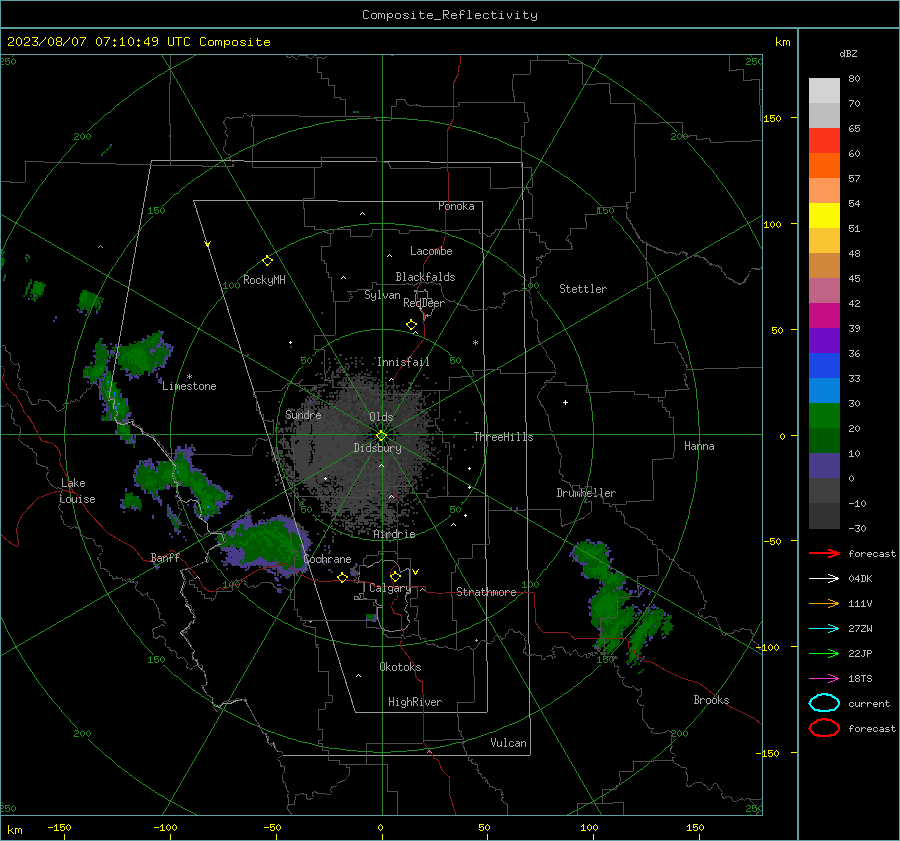Click the Limestone label

(189, 386)
